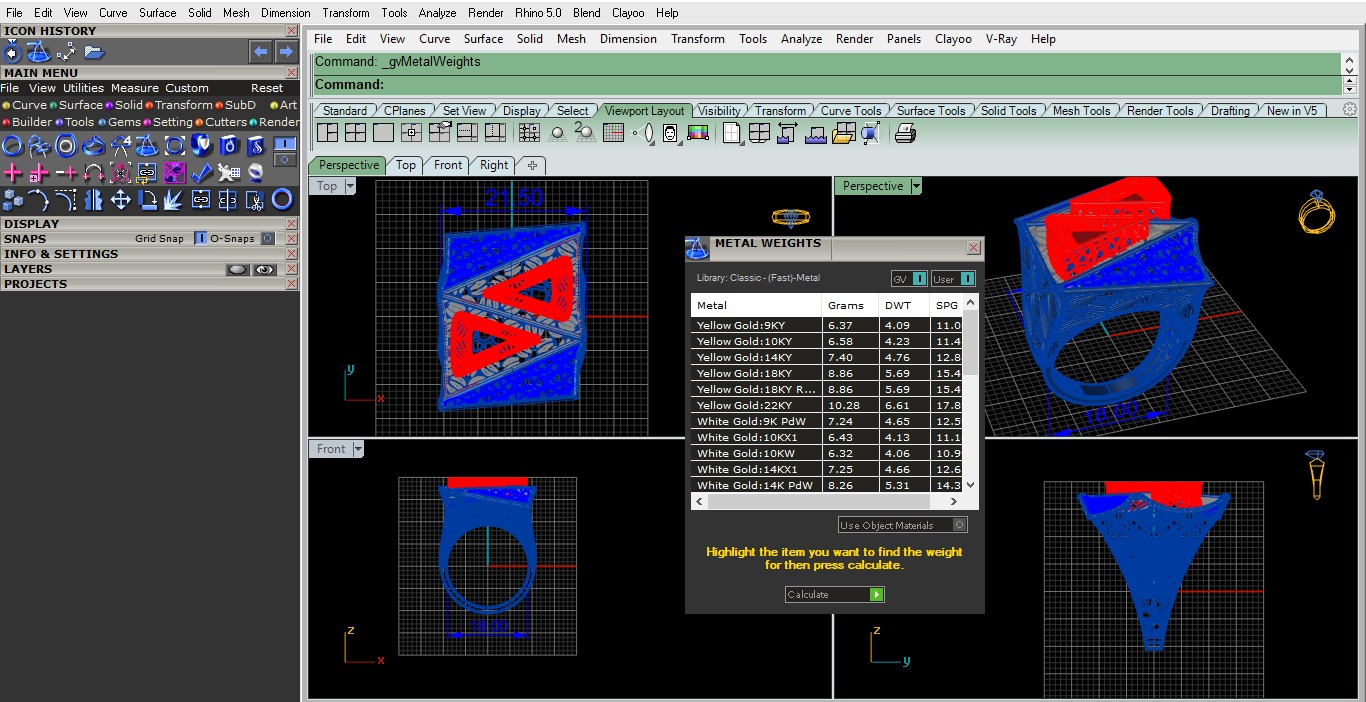
Task: Open the Top viewport dropdown arrow
Action: pos(350,186)
